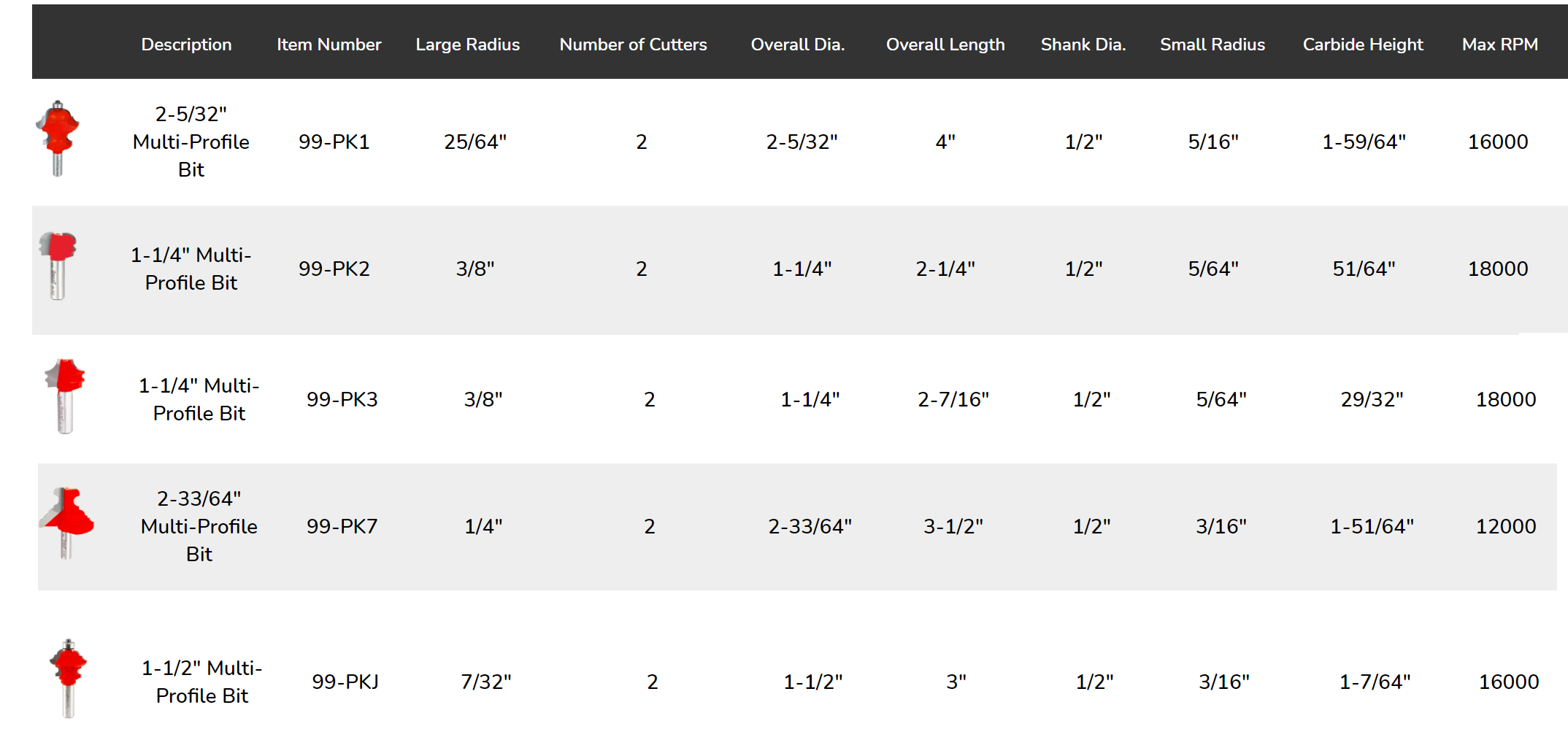Click the Shank Dia. column header

pos(1083,45)
